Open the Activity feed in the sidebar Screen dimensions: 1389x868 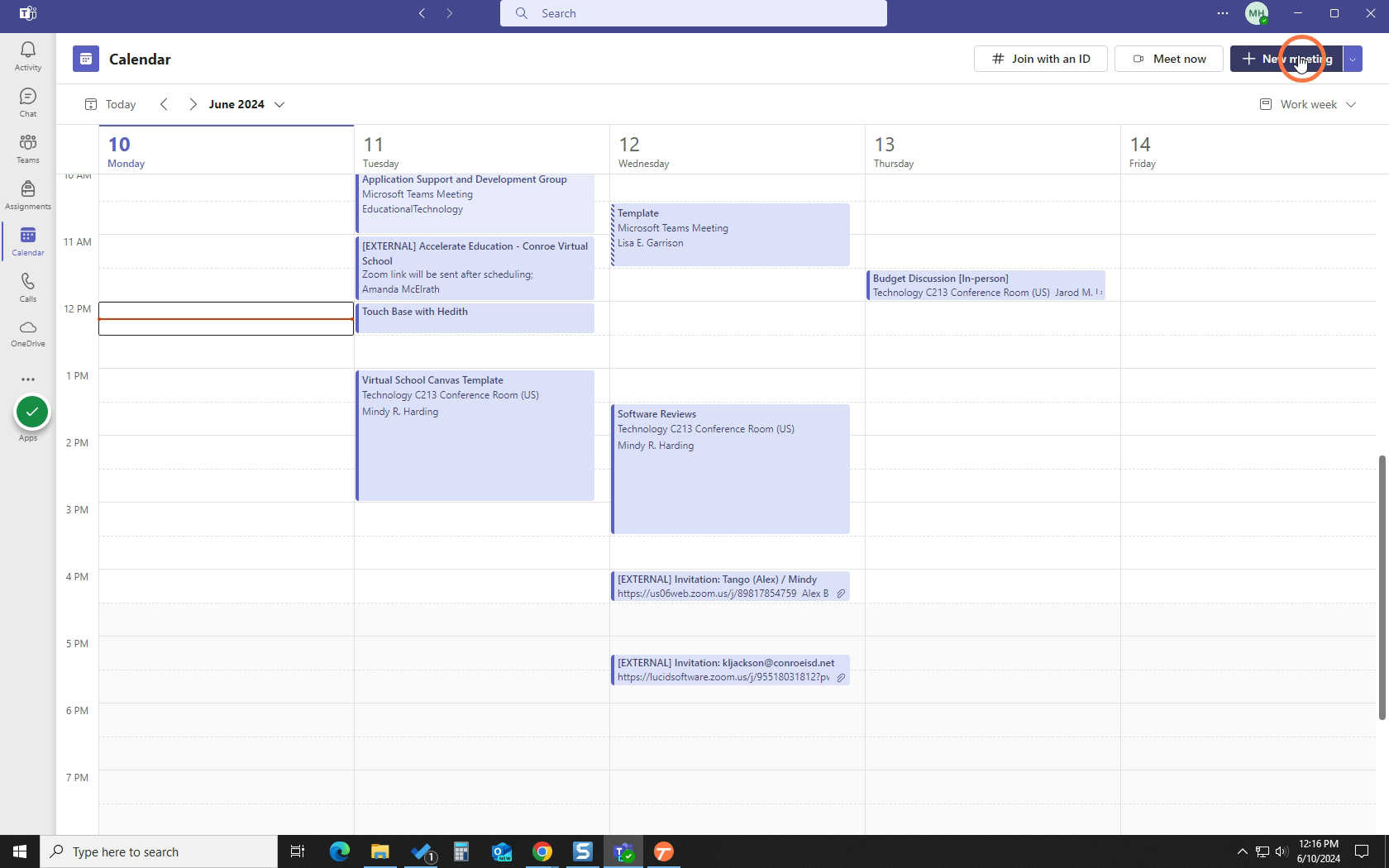point(27,56)
